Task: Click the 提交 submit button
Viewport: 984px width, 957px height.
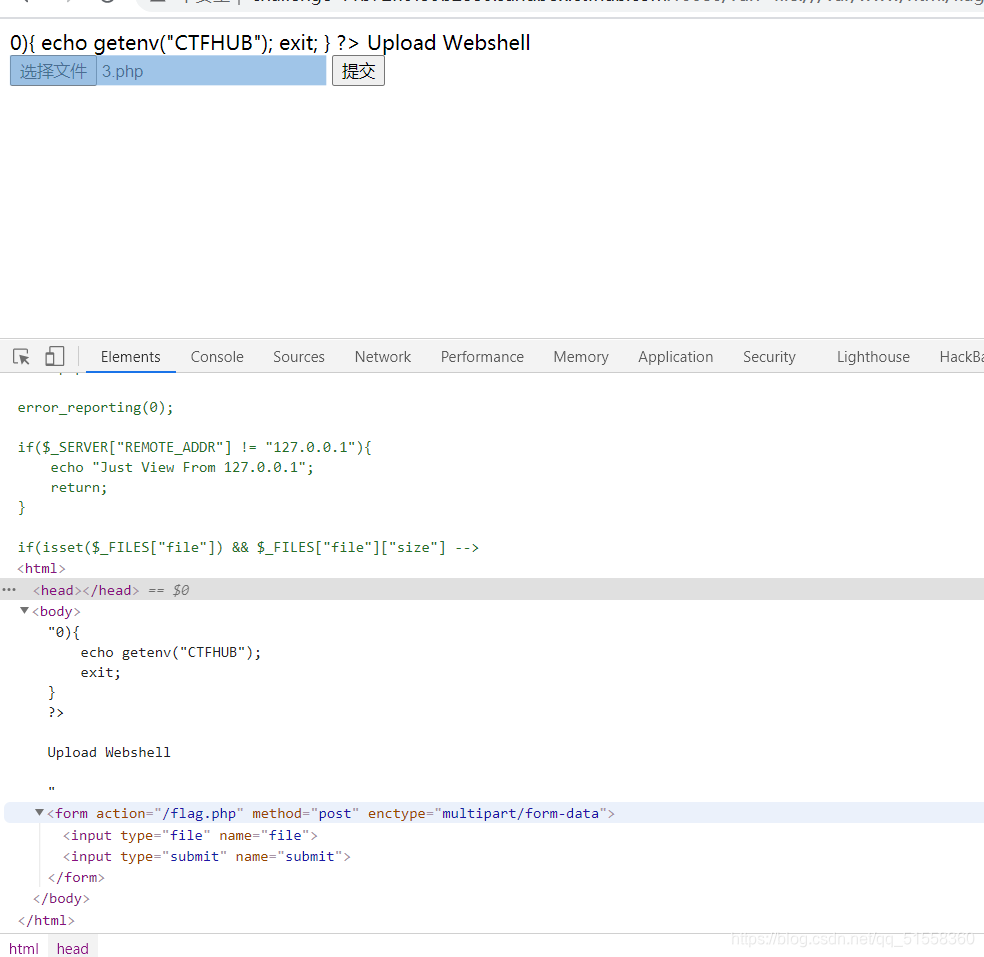Action: click(x=358, y=71)
